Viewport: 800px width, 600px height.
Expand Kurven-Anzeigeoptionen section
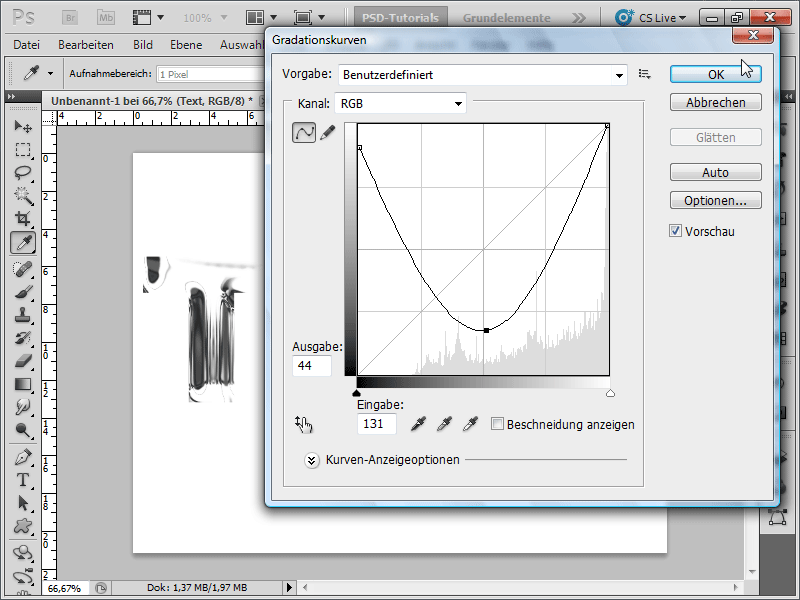312,460
